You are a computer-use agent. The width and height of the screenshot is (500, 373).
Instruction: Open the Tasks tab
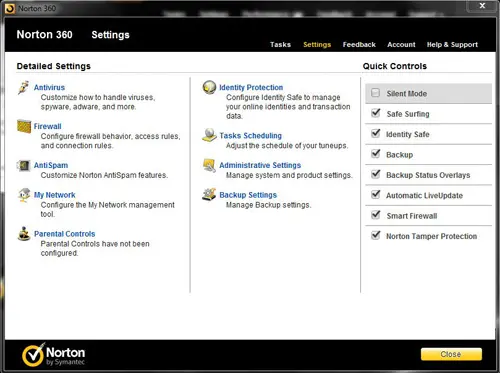(x=280, y=44)
